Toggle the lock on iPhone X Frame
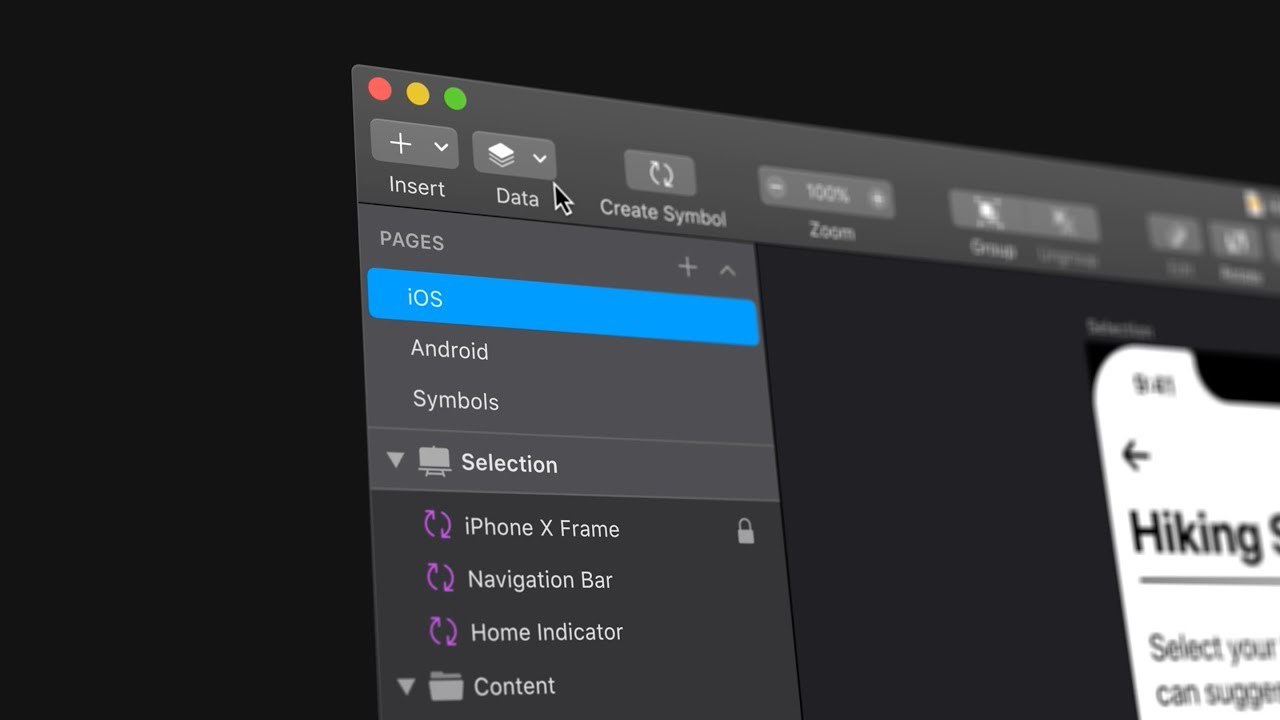1280x720 pixels. pyautogui.click(x=745, y=532)
